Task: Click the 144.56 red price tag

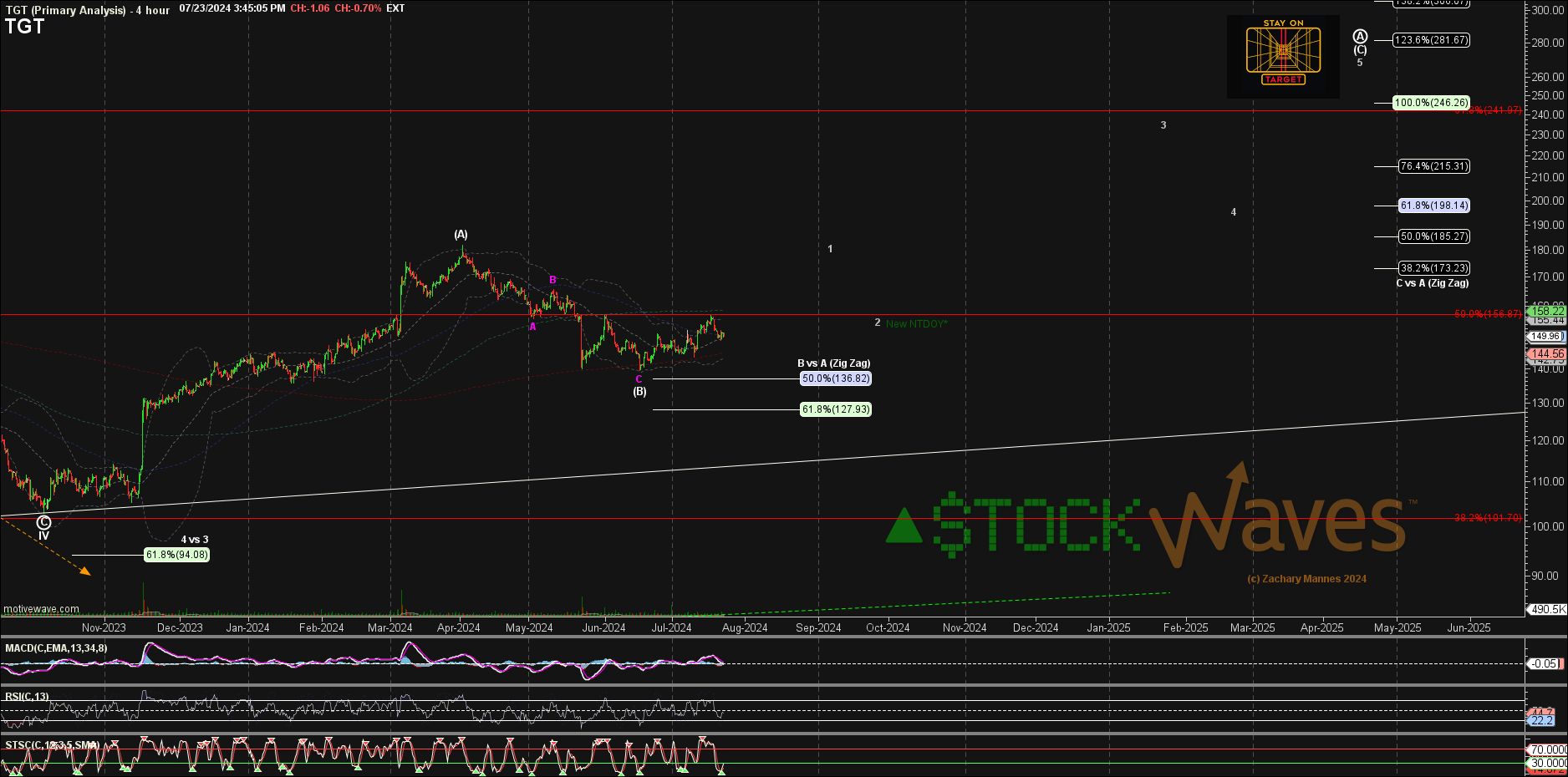Action: (x=1546, y=354)
